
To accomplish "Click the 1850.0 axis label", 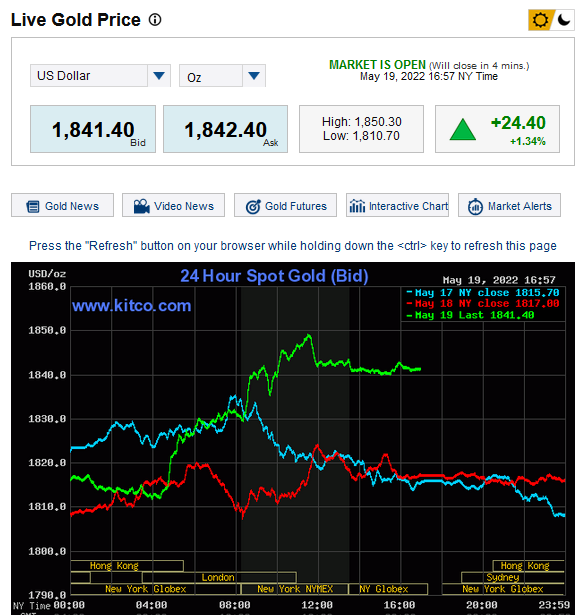I will [x=47, y=330].
